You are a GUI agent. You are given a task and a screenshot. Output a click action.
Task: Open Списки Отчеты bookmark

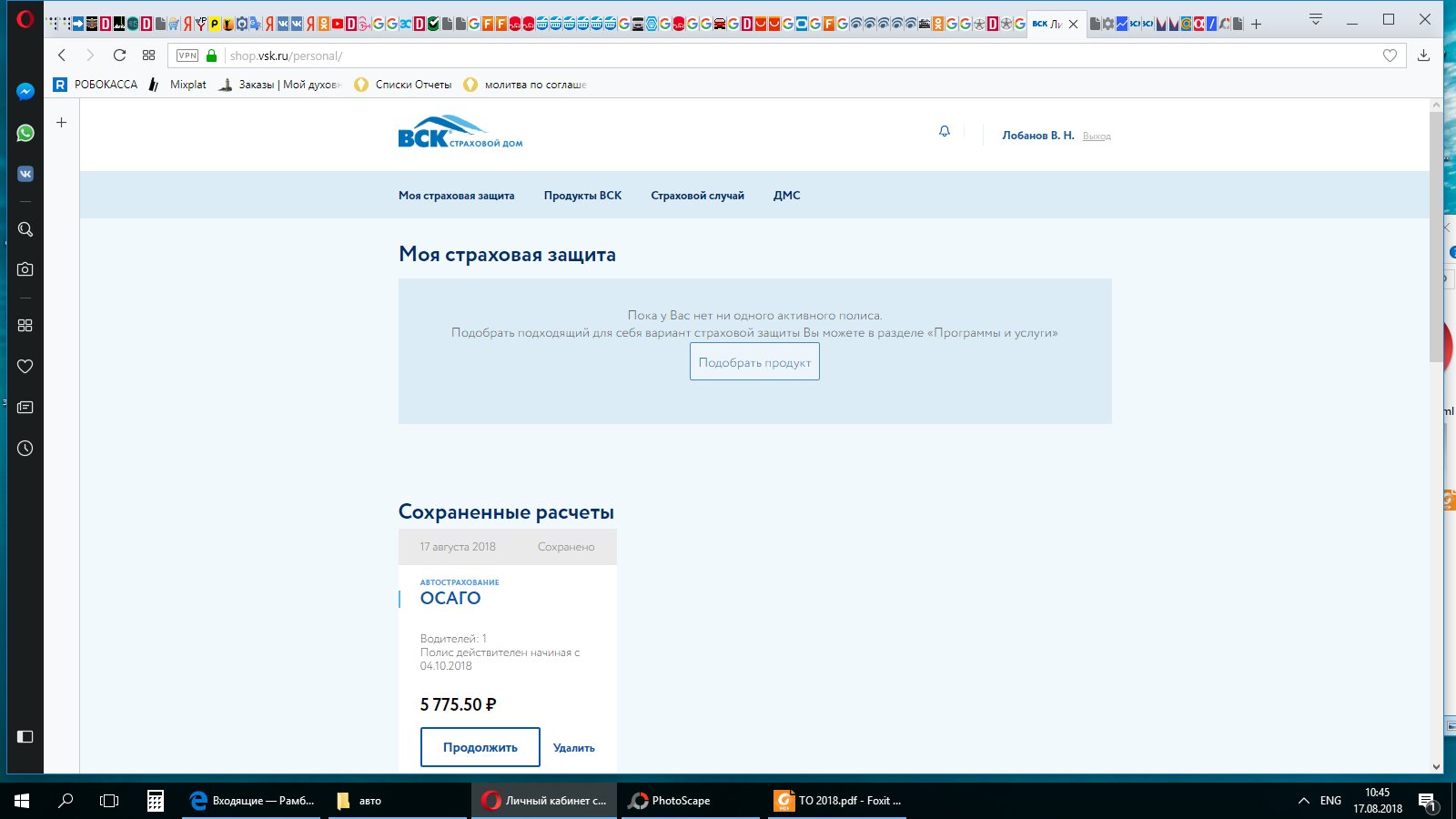coord(403,85)
